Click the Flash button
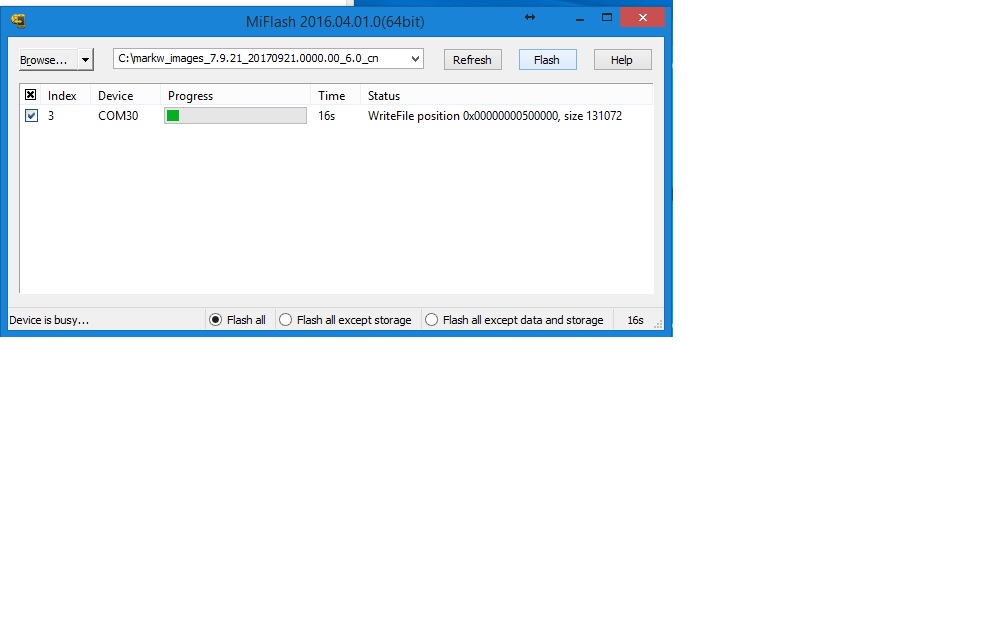The height and width of the screenshot is (630, 1008). (547, 60)
